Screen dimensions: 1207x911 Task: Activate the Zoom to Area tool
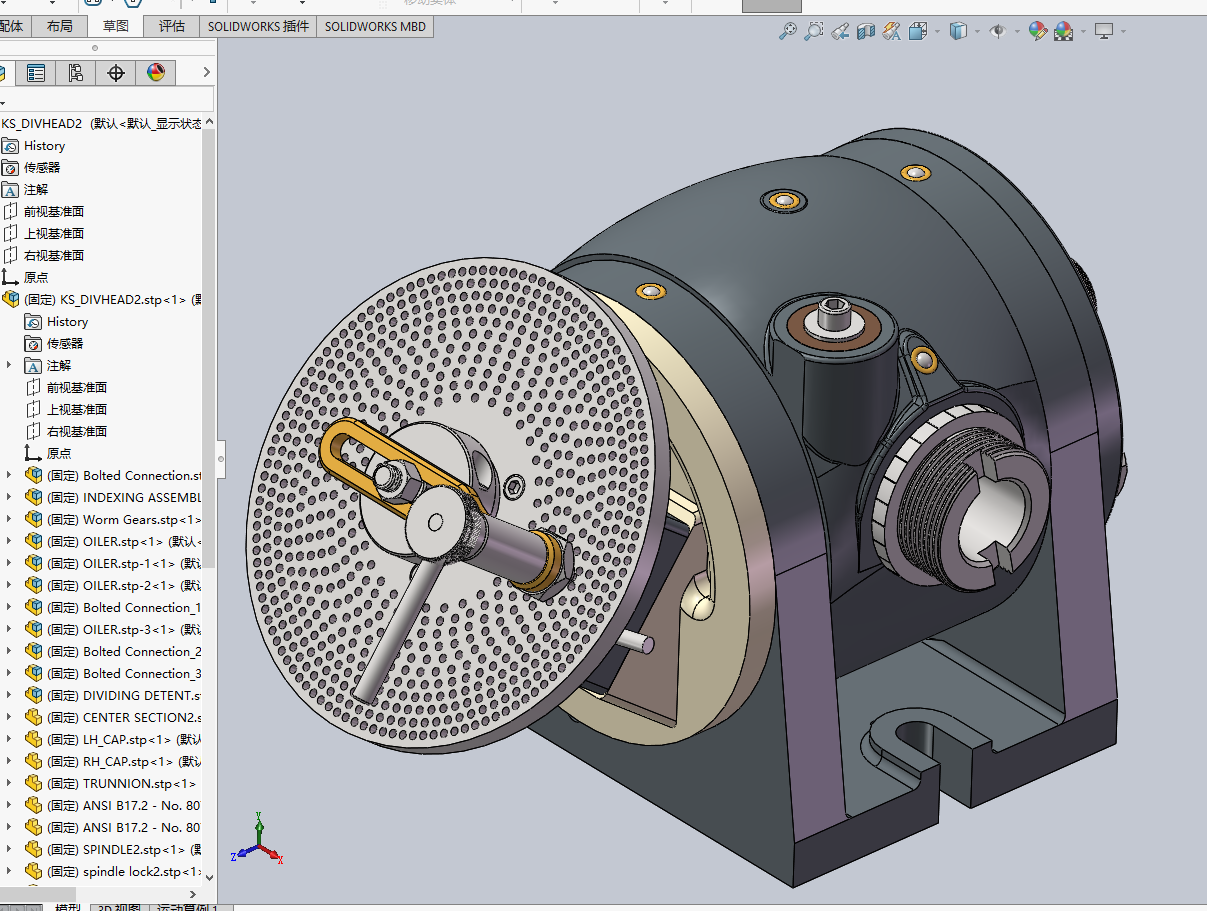click(x=814, y=32)
